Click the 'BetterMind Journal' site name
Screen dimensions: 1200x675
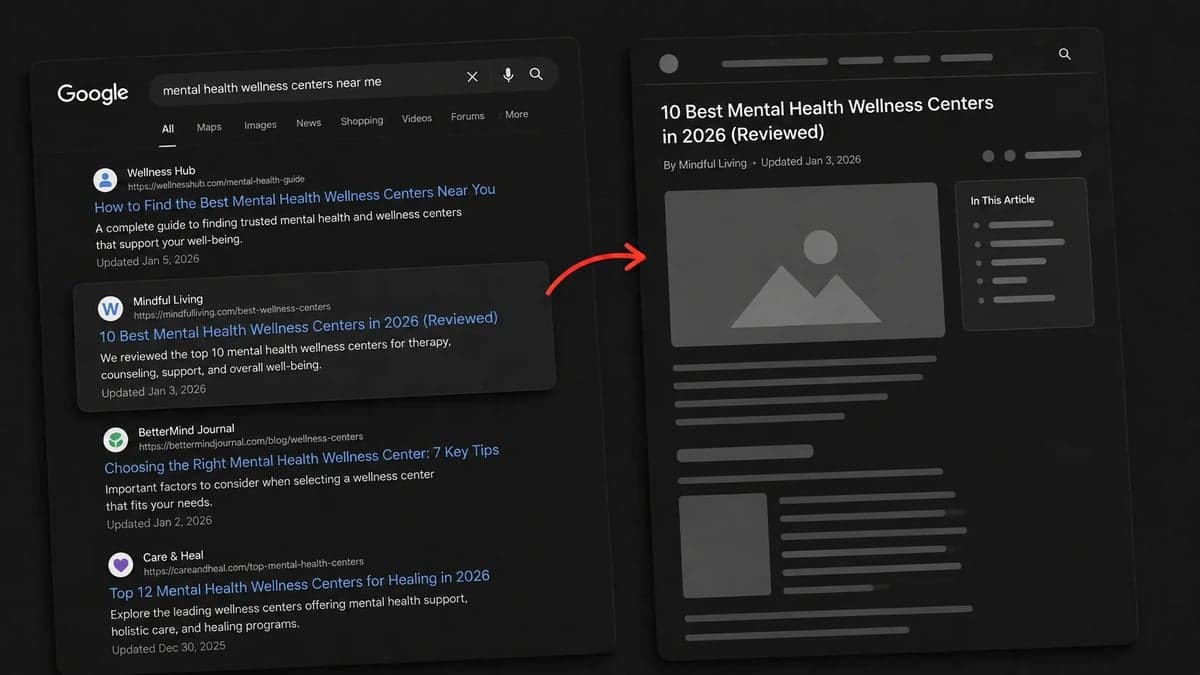(186, 431)
